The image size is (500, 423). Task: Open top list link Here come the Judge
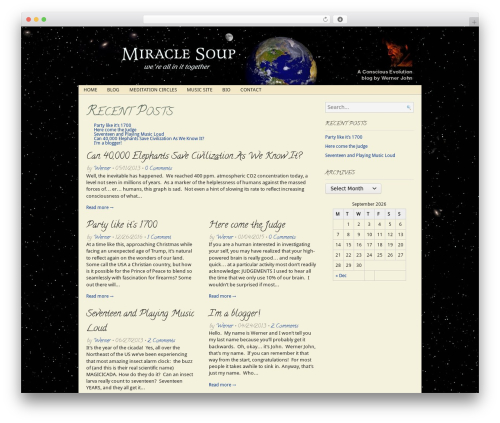[x=115, y=130]
